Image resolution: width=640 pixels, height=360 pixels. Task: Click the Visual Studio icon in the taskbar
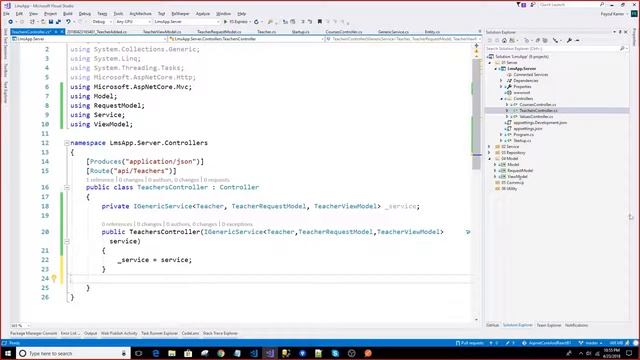[x=270, y=353]
